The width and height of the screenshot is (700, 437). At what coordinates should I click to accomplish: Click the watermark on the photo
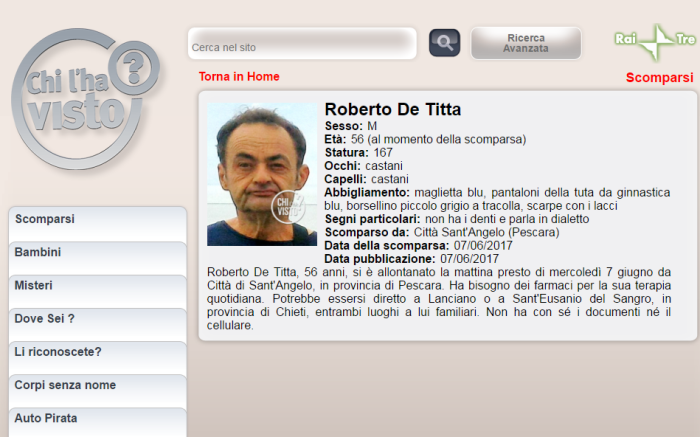tap(288, 207)
